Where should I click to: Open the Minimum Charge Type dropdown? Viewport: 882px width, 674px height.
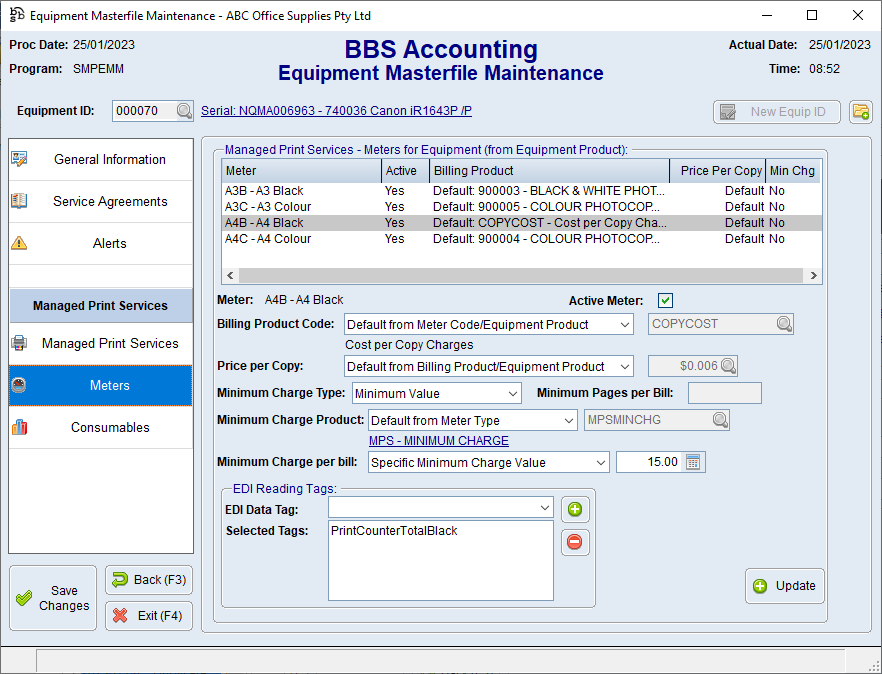click(x=512, y=394)
